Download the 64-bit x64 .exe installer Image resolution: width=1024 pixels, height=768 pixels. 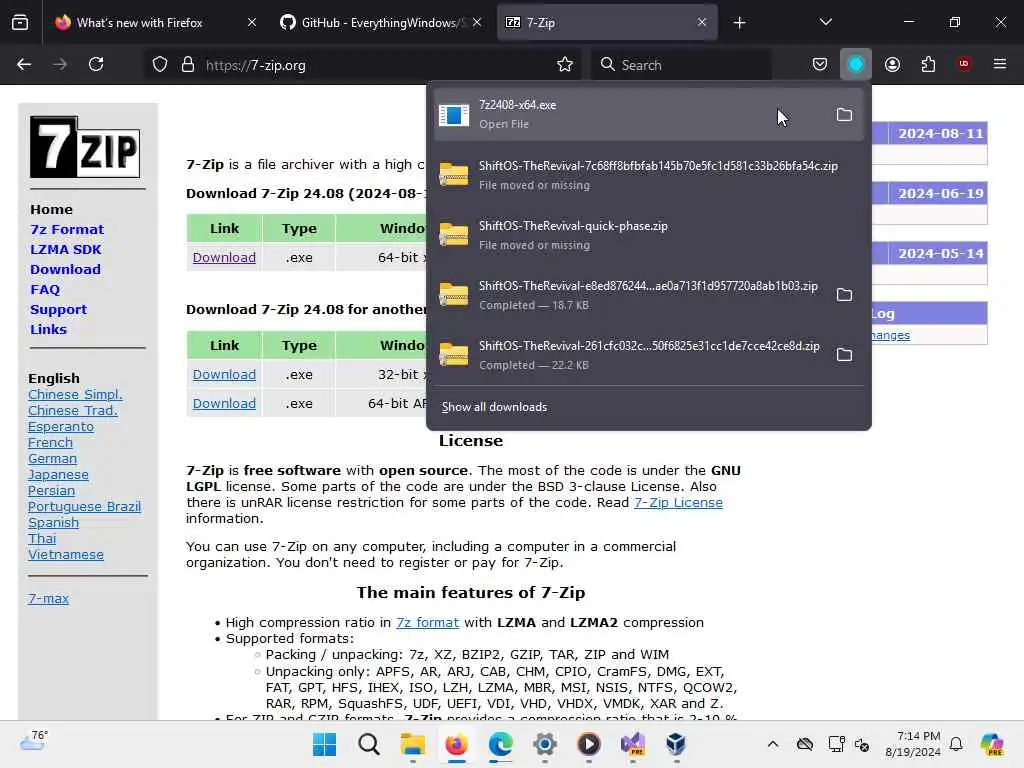pos(224,257)
